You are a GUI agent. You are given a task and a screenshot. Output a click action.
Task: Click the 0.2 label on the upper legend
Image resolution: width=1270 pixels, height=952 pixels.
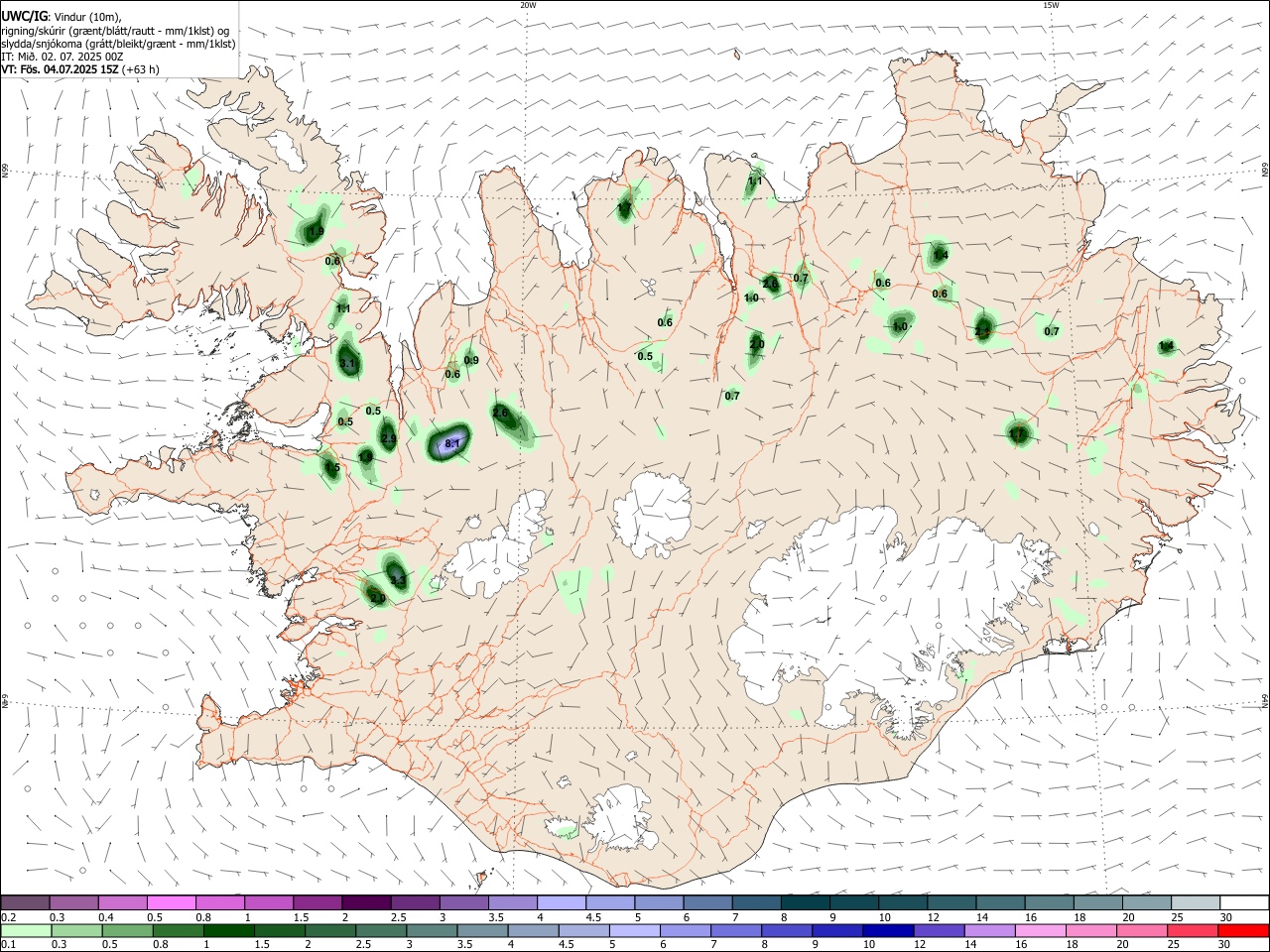pos(8,917)
